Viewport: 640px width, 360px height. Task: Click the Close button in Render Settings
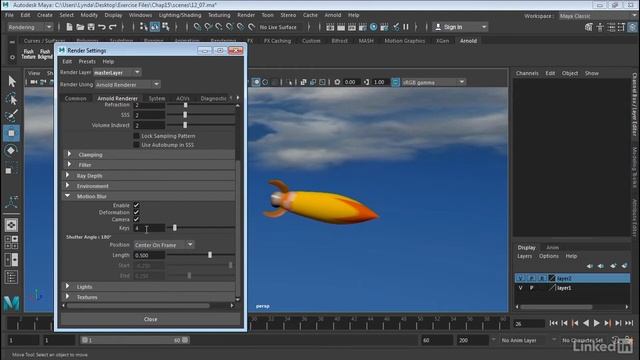tap(150, 319)
